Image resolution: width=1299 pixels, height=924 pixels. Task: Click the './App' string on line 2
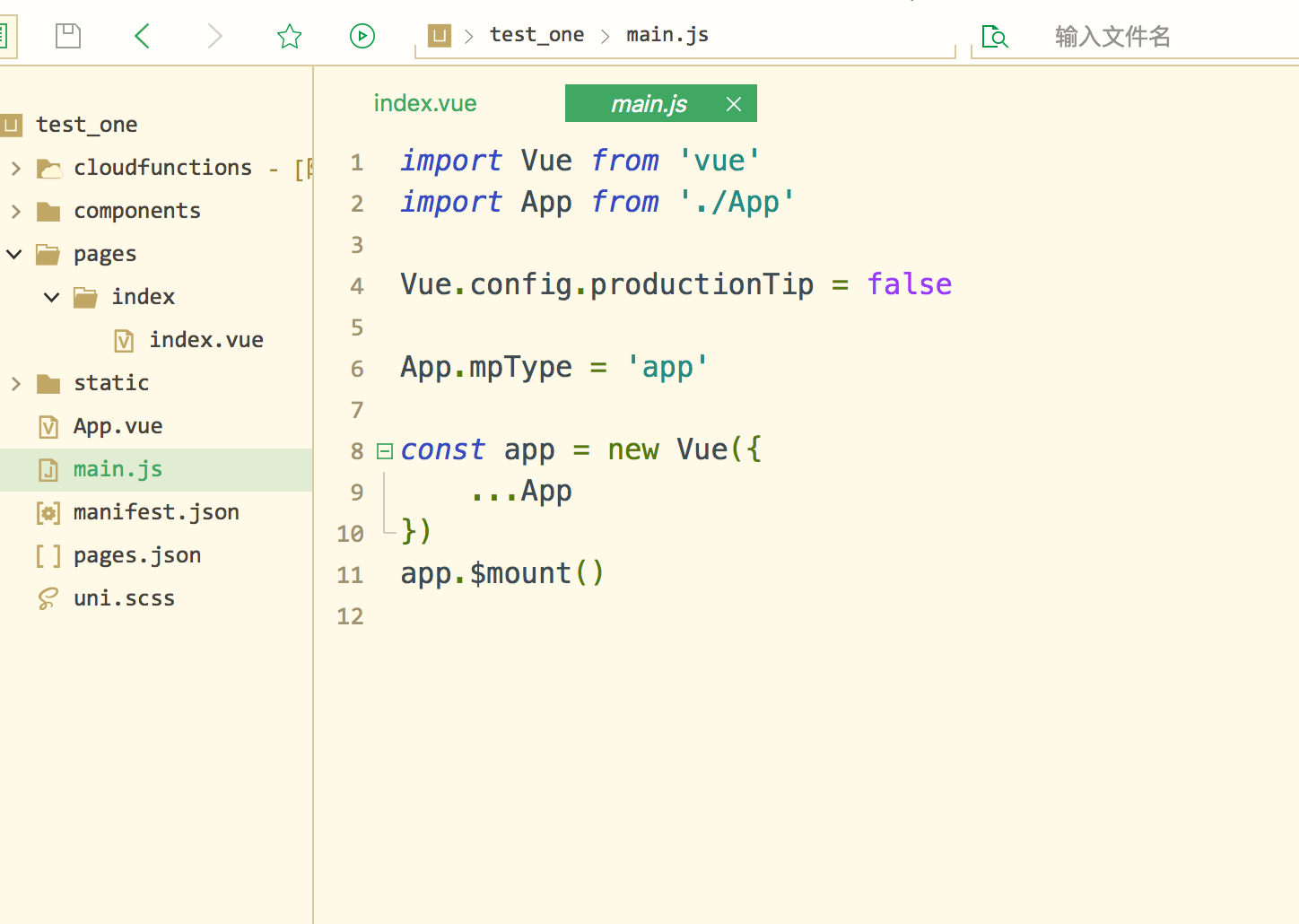737,202
